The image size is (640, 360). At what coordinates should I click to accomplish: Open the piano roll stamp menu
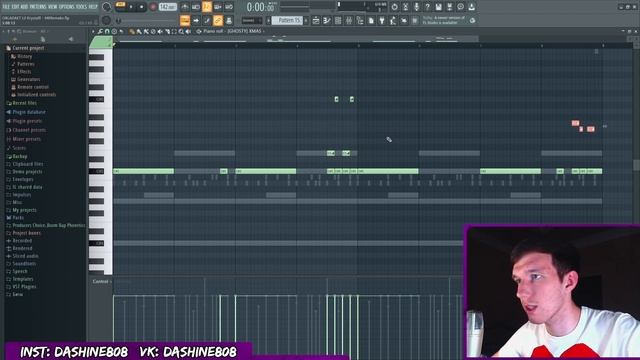tap(114, 31)
